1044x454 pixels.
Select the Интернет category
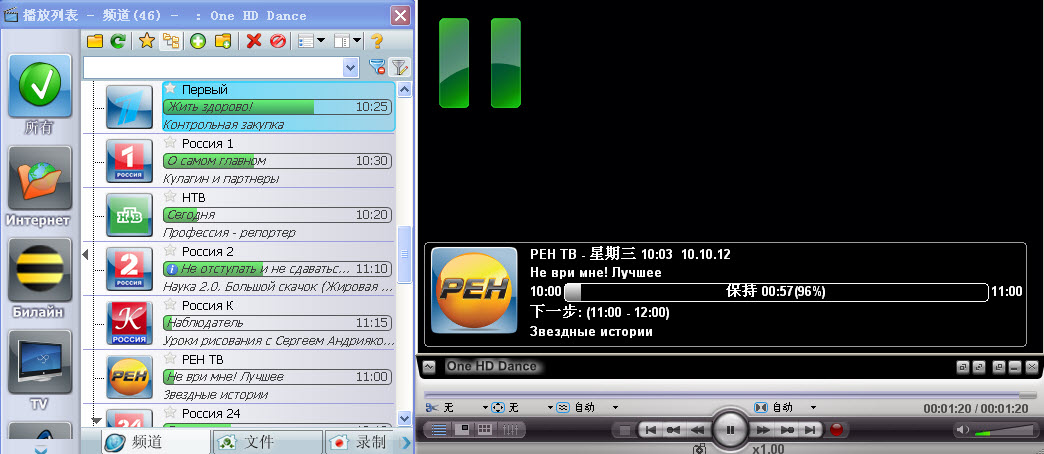(x=39, y=187)
